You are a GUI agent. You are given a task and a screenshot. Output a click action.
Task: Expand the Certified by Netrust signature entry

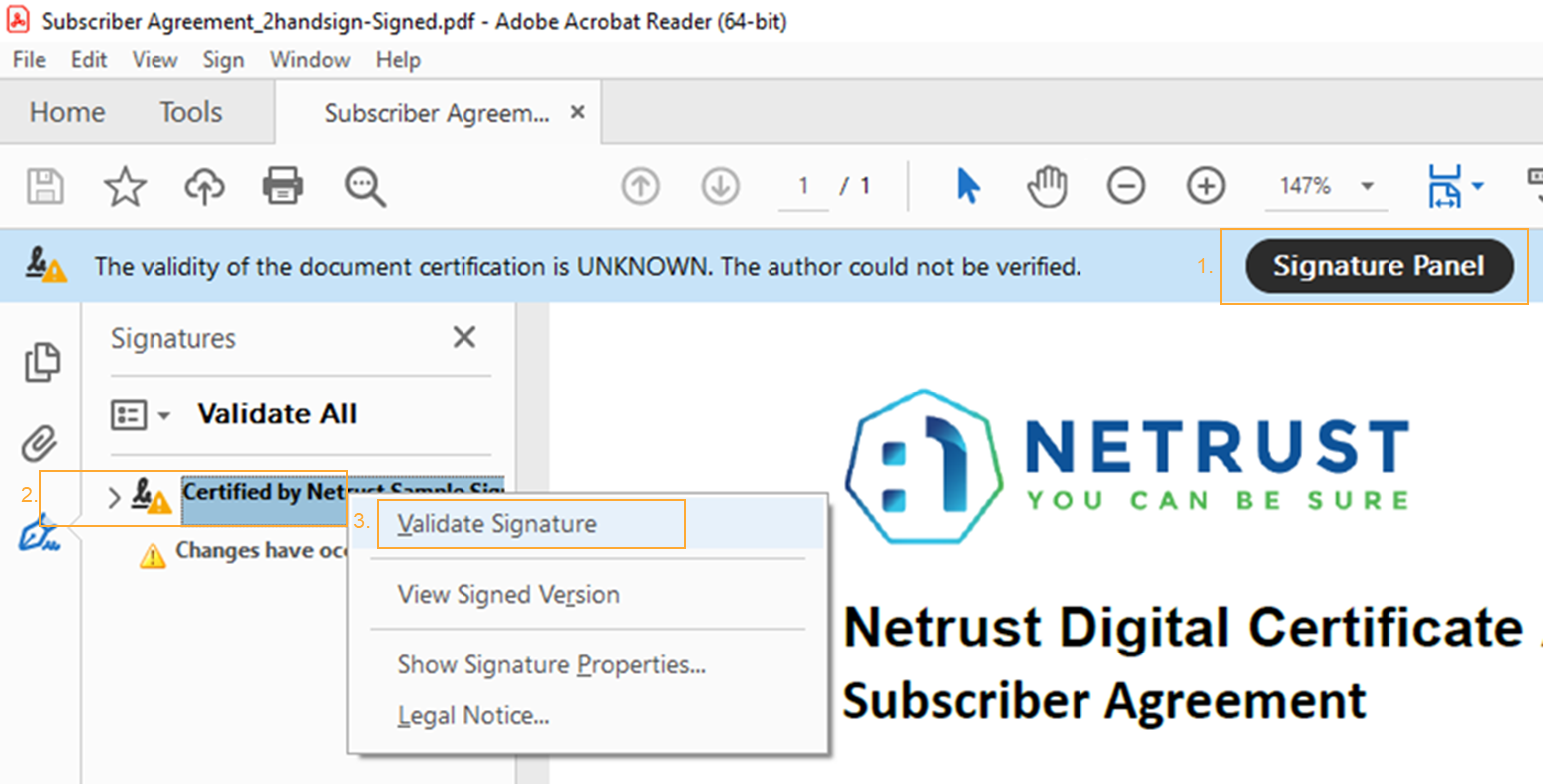(x=114, y=496)
